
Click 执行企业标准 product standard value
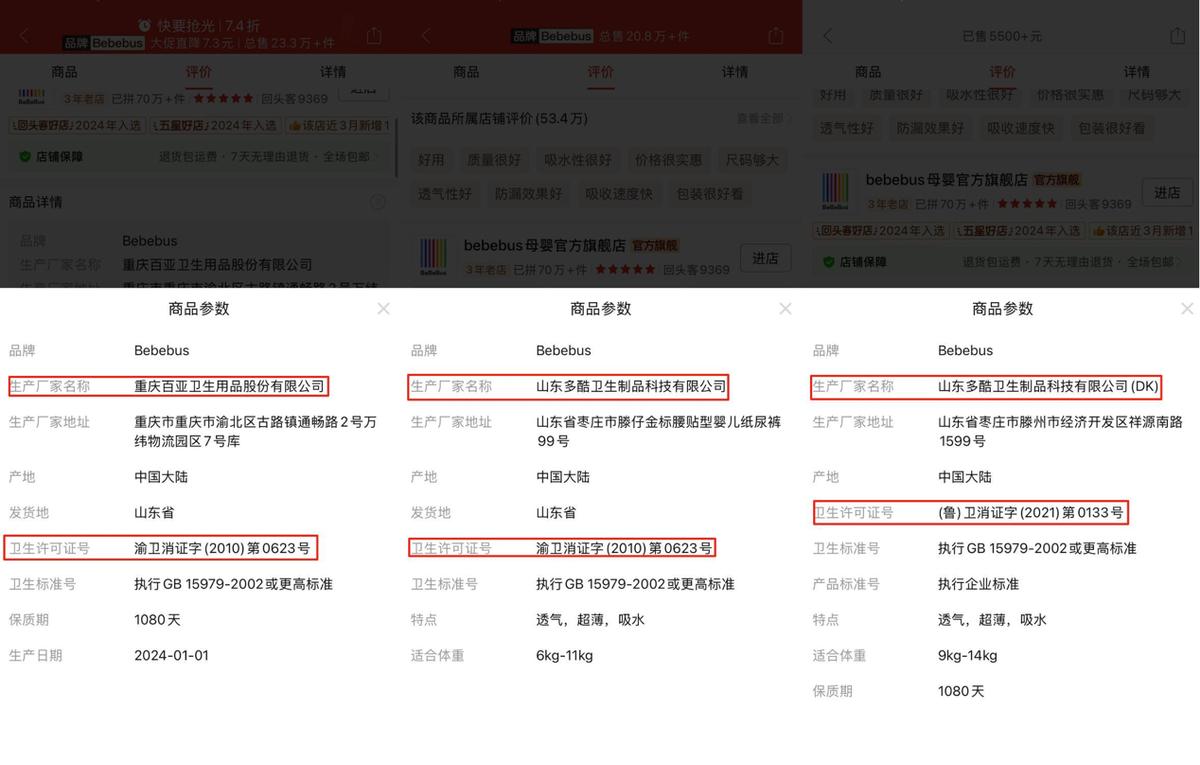pyautogui.click(x=979, y=584)
